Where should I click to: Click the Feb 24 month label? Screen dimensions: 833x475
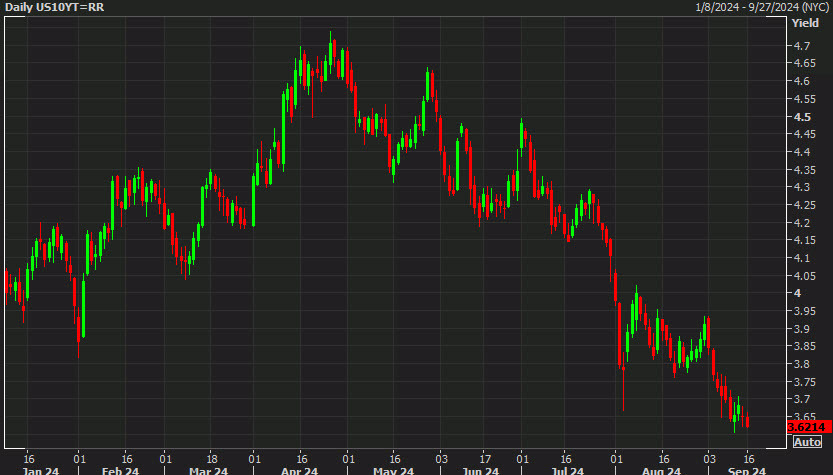point(120,470)
